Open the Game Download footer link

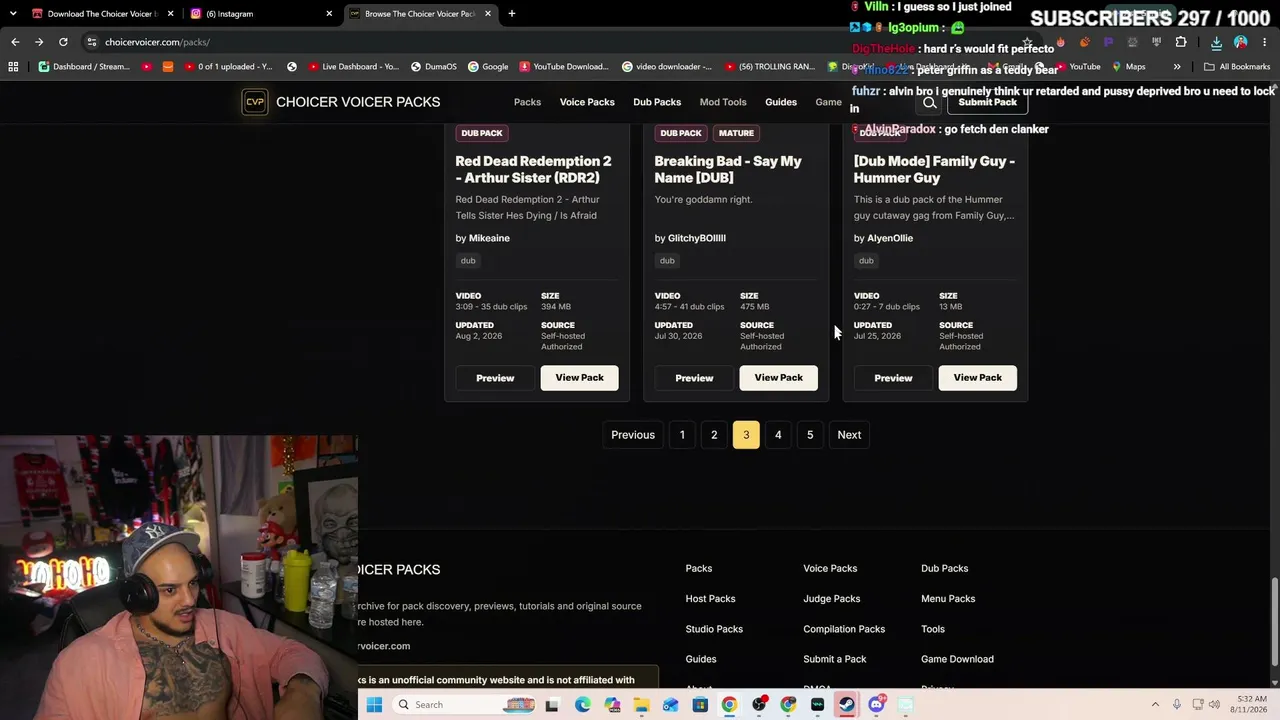pos(957,659)
